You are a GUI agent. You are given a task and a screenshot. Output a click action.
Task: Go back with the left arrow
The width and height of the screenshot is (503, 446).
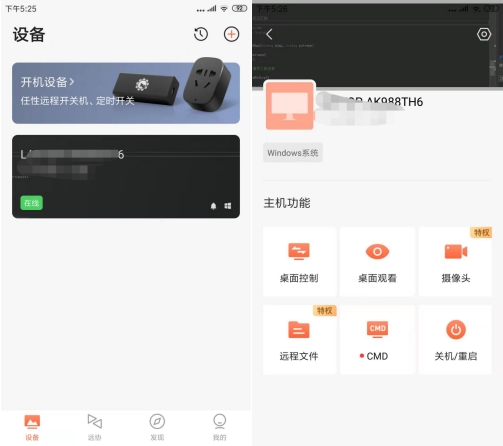point(269,34)
